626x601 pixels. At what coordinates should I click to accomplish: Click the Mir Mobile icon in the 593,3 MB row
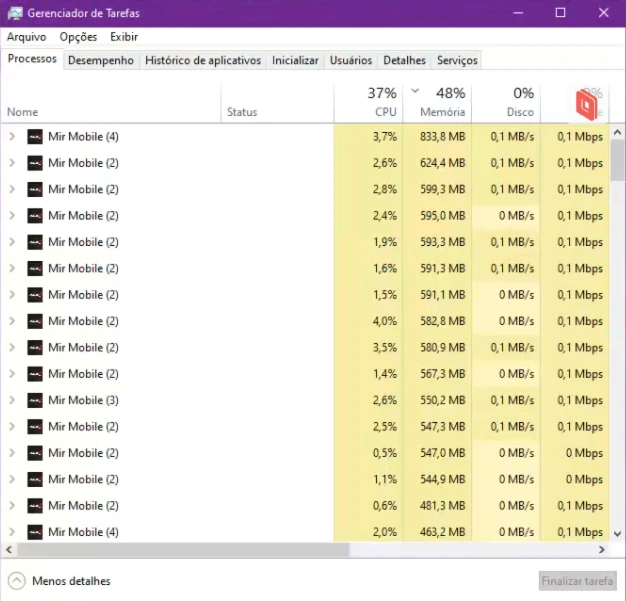tap(35, 242)
